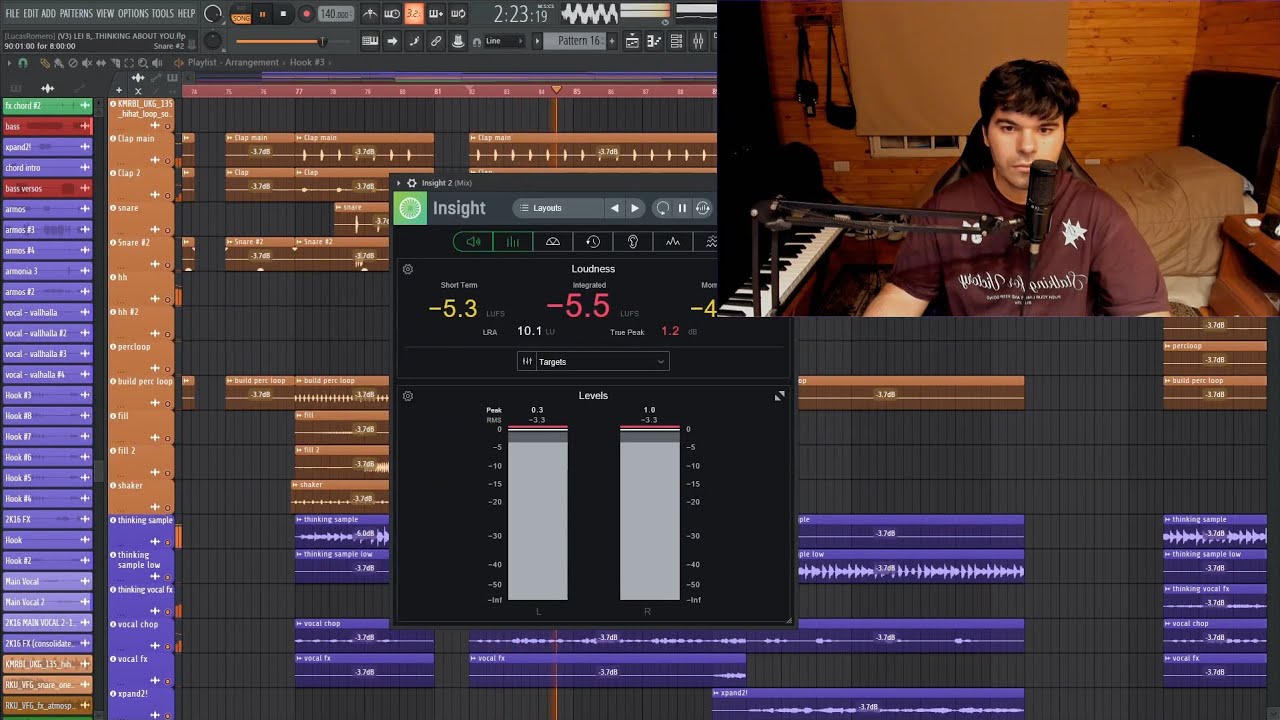Screen dimensions: 1280x720
Task: Click the 2:23:19 time display
Action: 522,15
